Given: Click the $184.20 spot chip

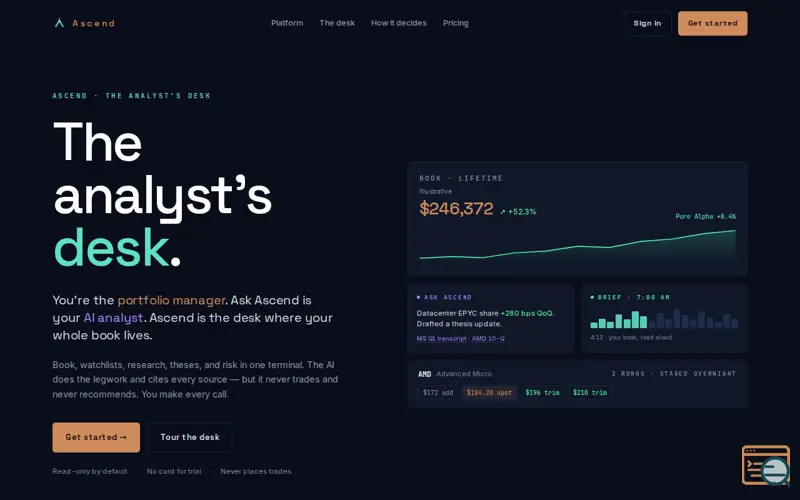Looking at the screenshot, I should click(x=489, y=392).
